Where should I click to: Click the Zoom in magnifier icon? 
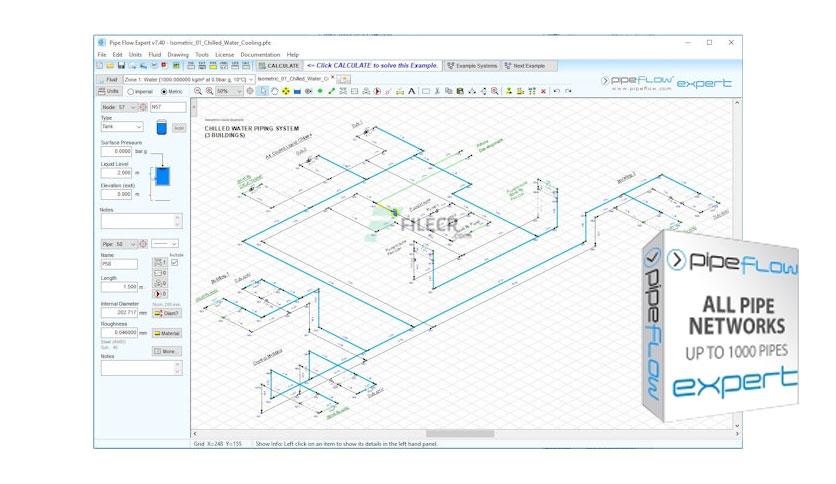pyautogui.click(x=210, y=91)
